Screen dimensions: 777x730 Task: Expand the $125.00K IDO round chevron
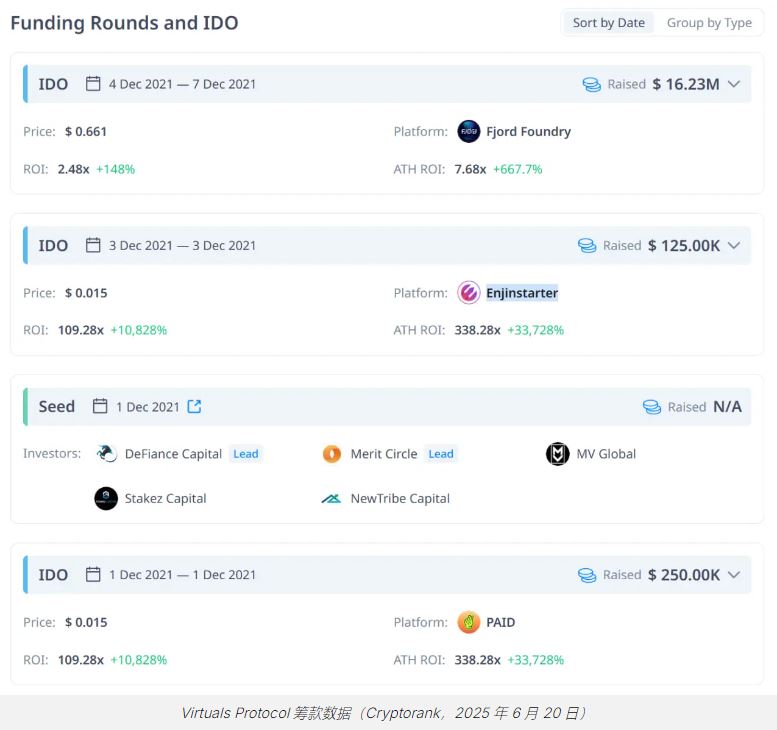point(734,245)
